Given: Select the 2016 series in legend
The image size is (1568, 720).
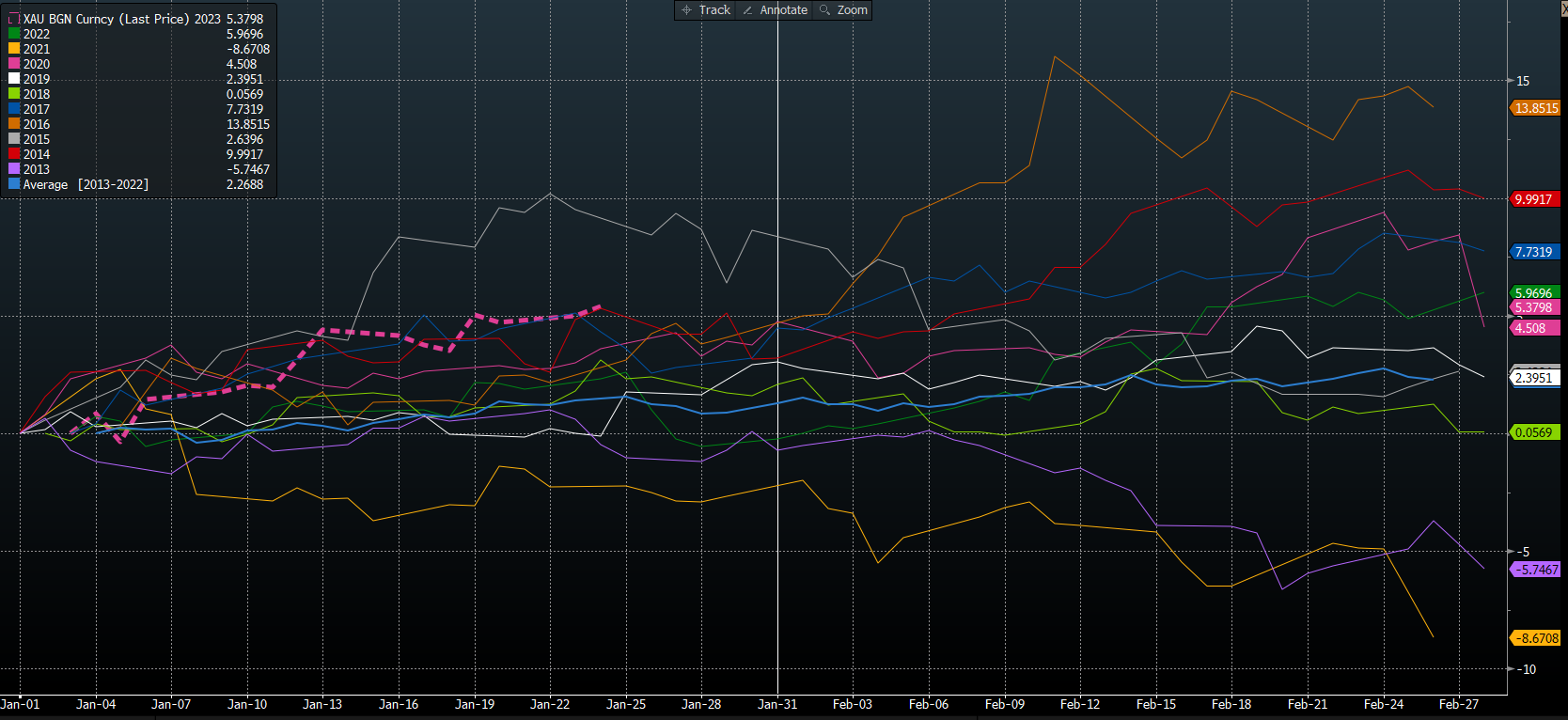Looking at the screenshot, I should coord(37,124).
